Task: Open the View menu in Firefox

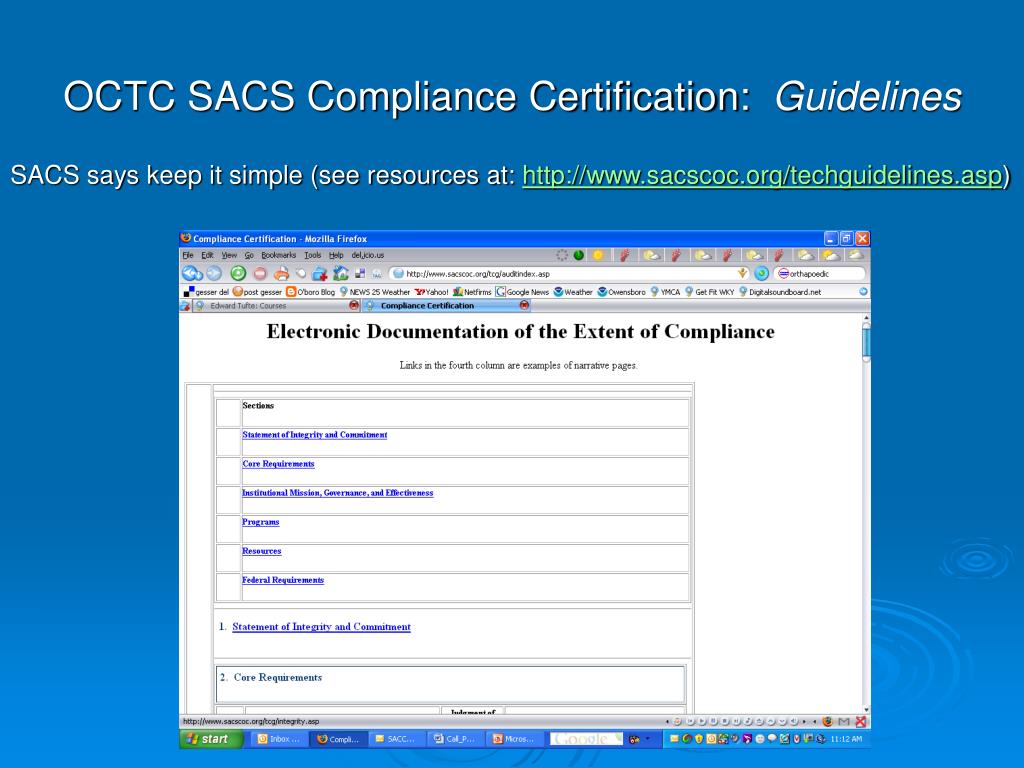Action: [229, 255]
